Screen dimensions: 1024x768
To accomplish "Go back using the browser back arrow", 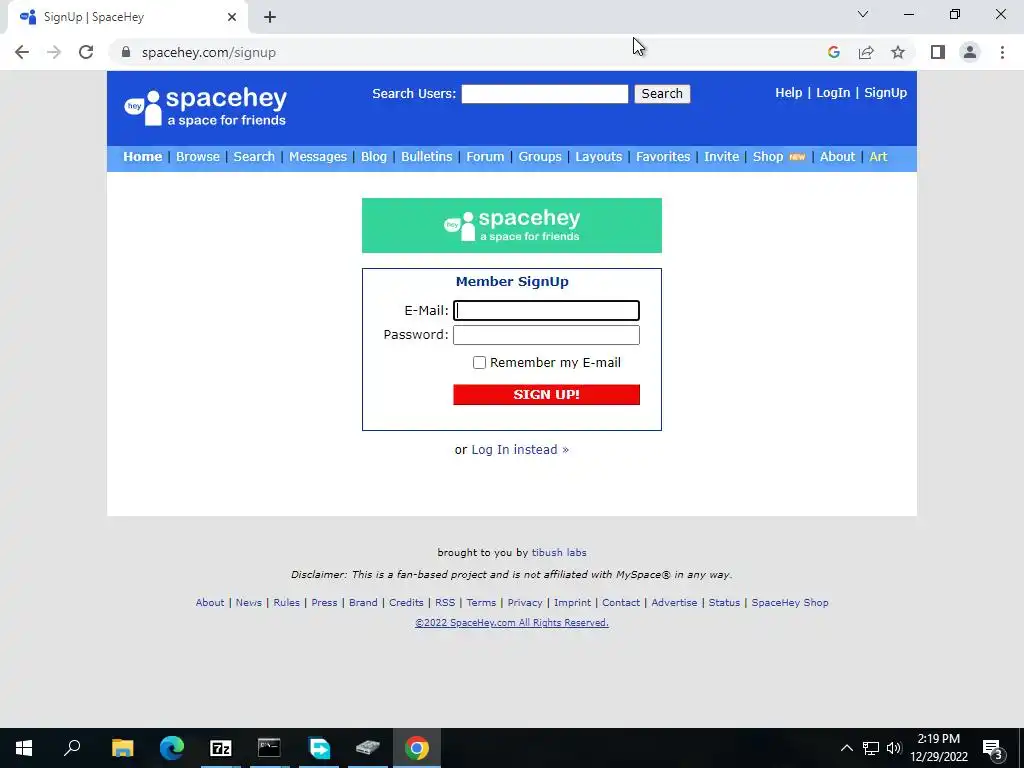I will point(22,52).
